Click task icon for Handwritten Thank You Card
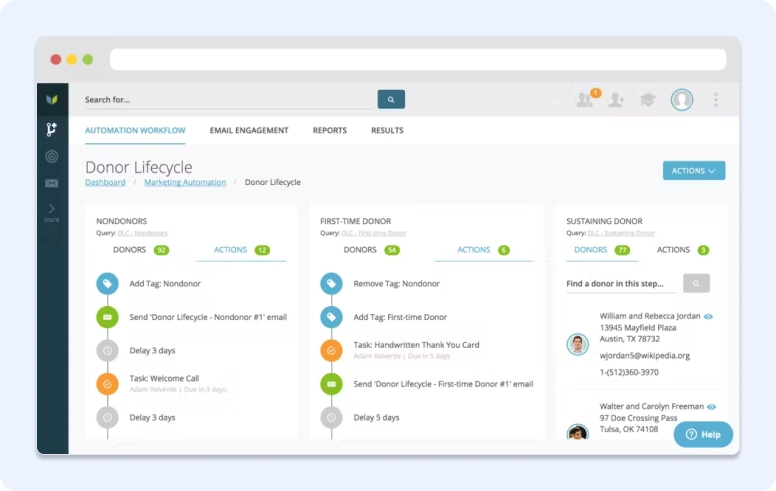 coord(332,350)
